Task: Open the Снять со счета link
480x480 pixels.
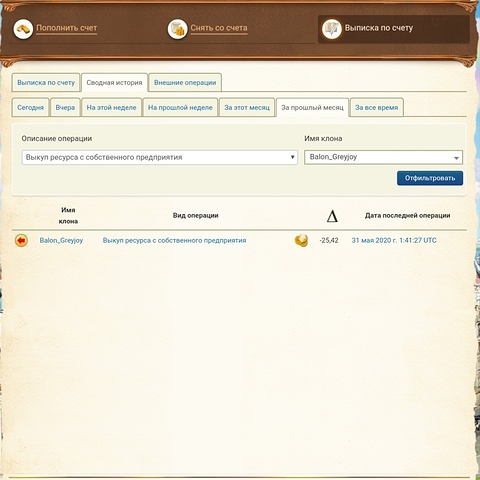Action: [x=219, y=28]
